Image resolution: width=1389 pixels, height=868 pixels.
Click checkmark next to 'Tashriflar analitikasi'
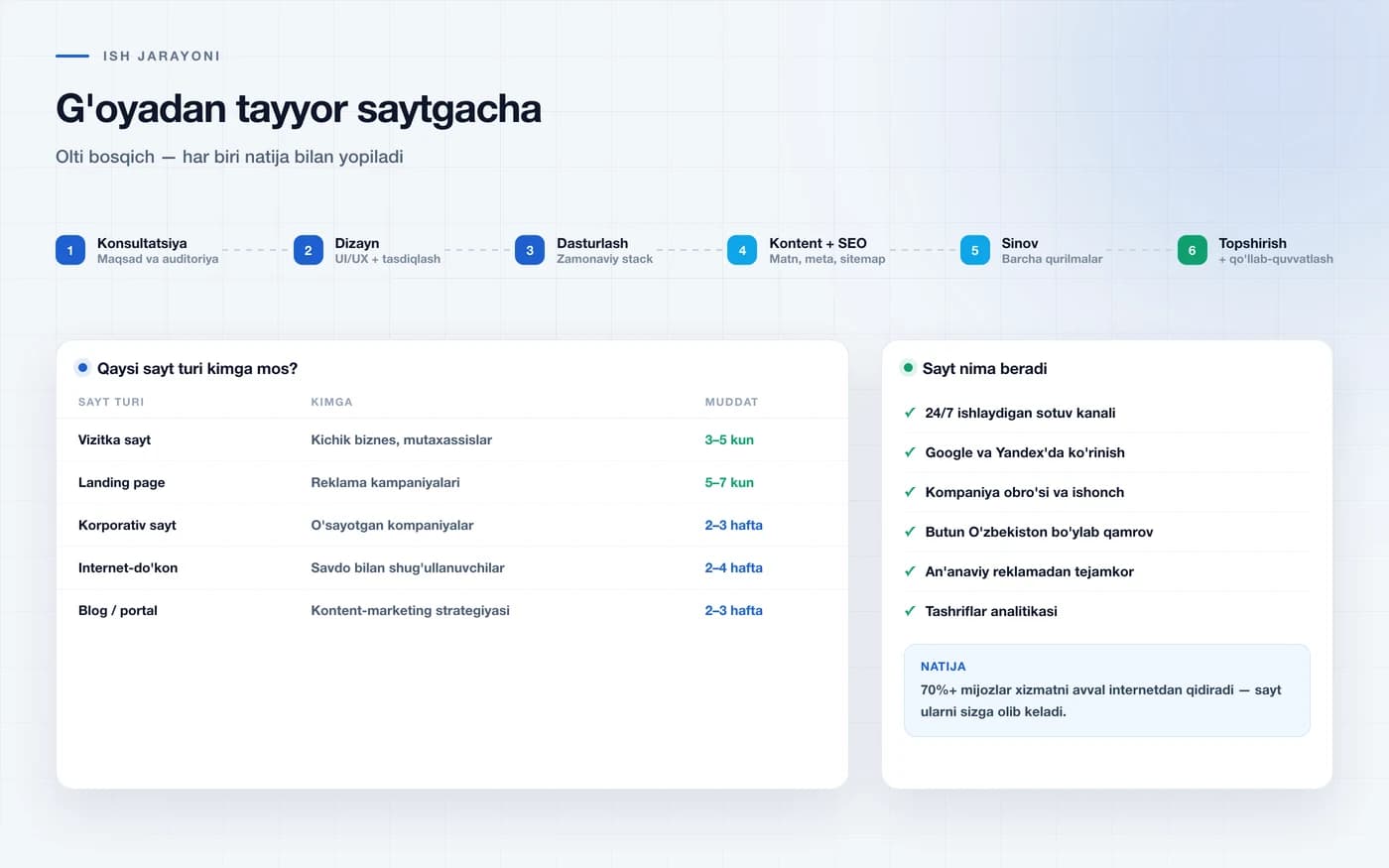click(910, 611)
